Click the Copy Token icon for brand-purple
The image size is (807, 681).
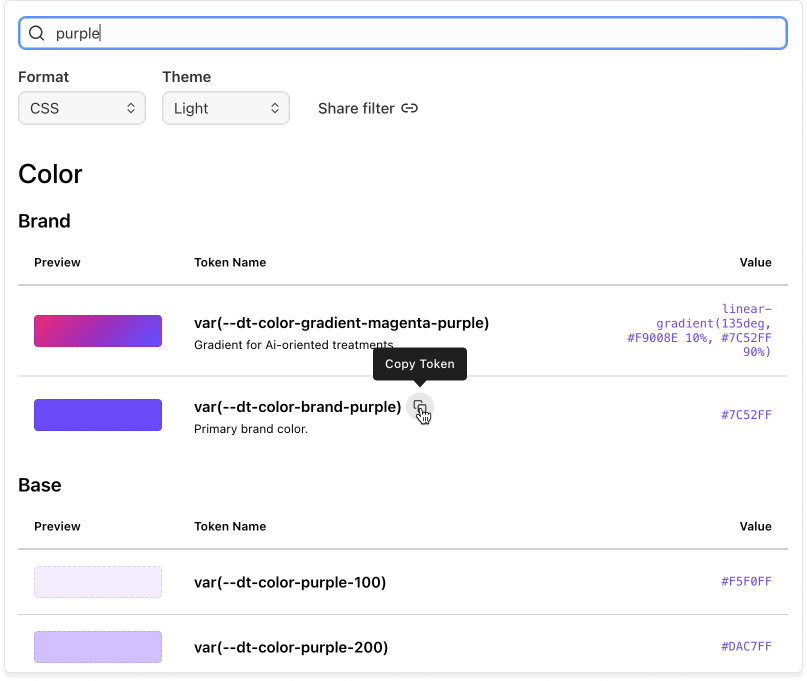click(419, 407)
